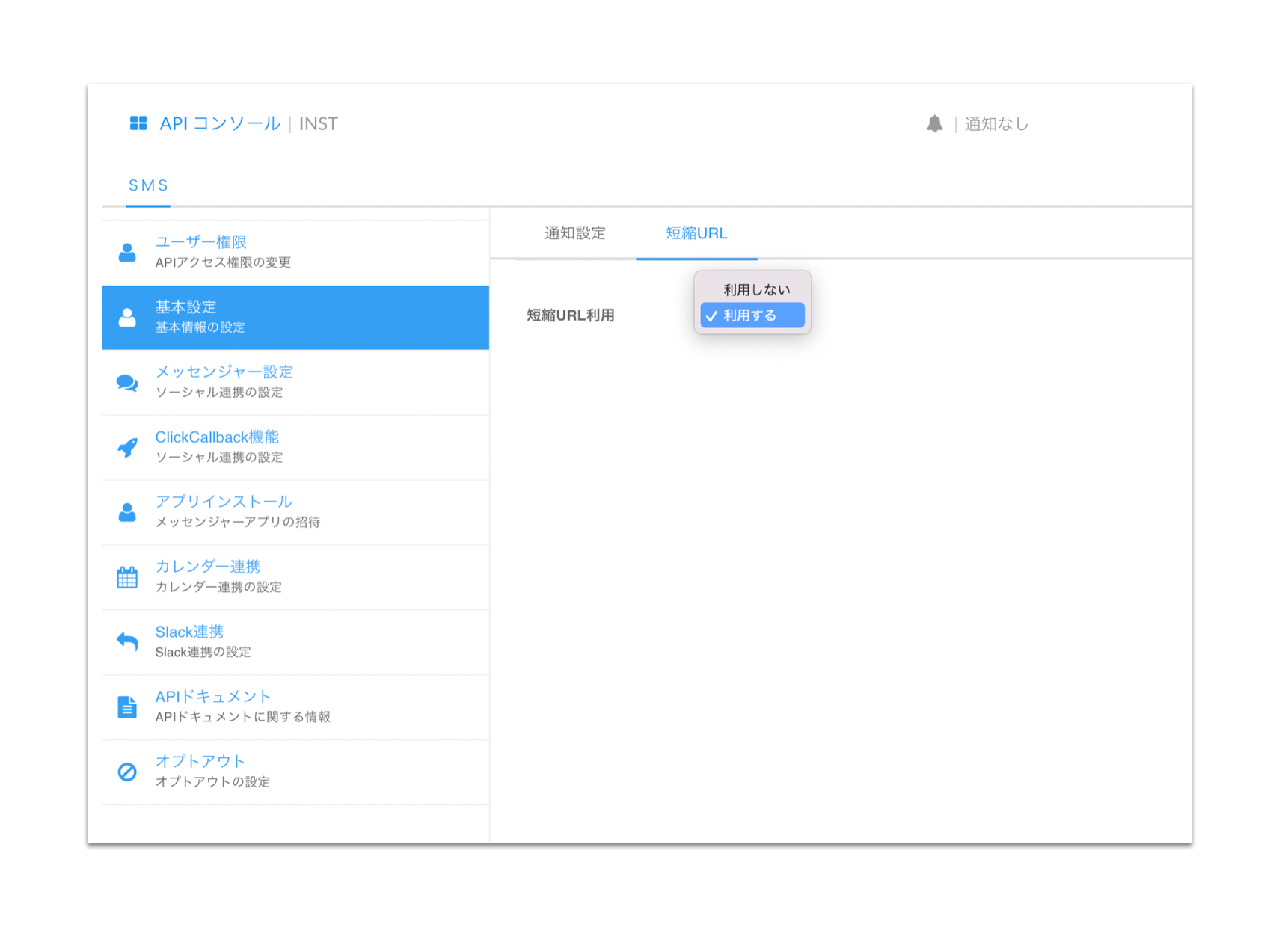Open the 基本設定 sidebar item

(x=295, y=318)
